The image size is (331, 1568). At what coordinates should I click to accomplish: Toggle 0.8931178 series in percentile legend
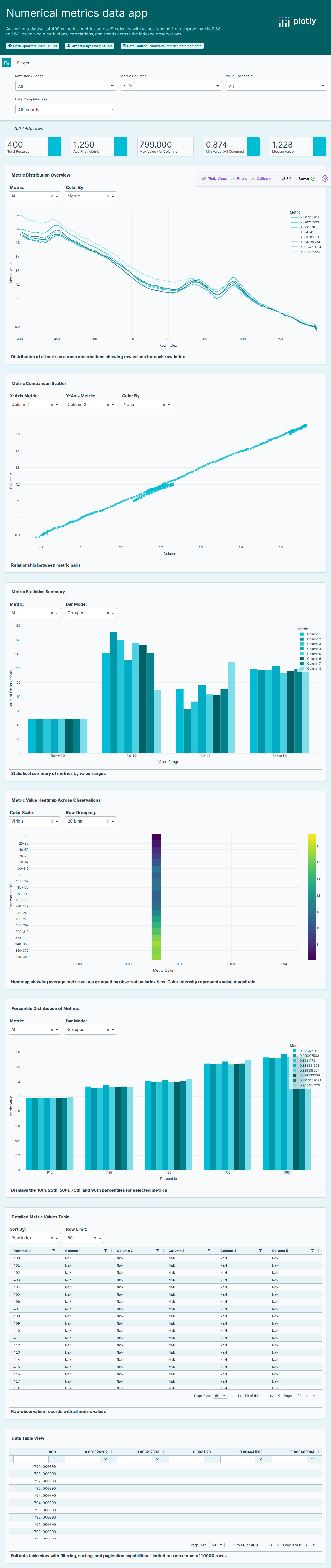tap(304, 1060)
